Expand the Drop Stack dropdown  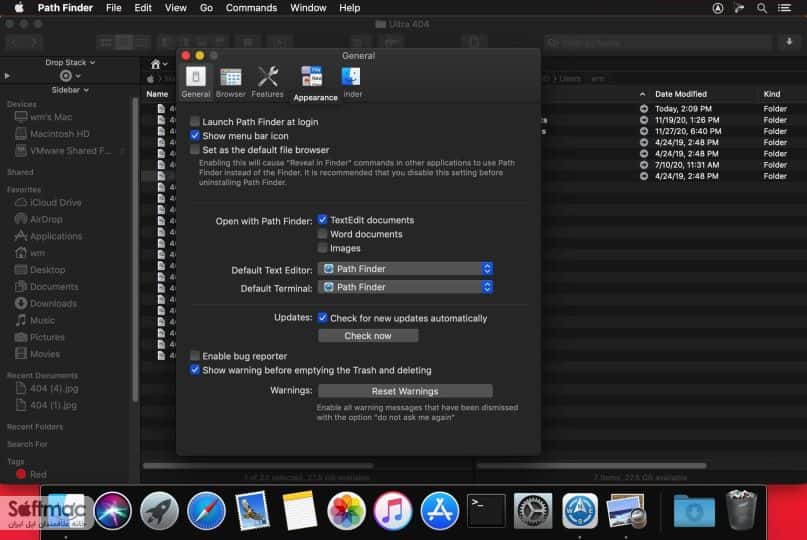[70, 62]
